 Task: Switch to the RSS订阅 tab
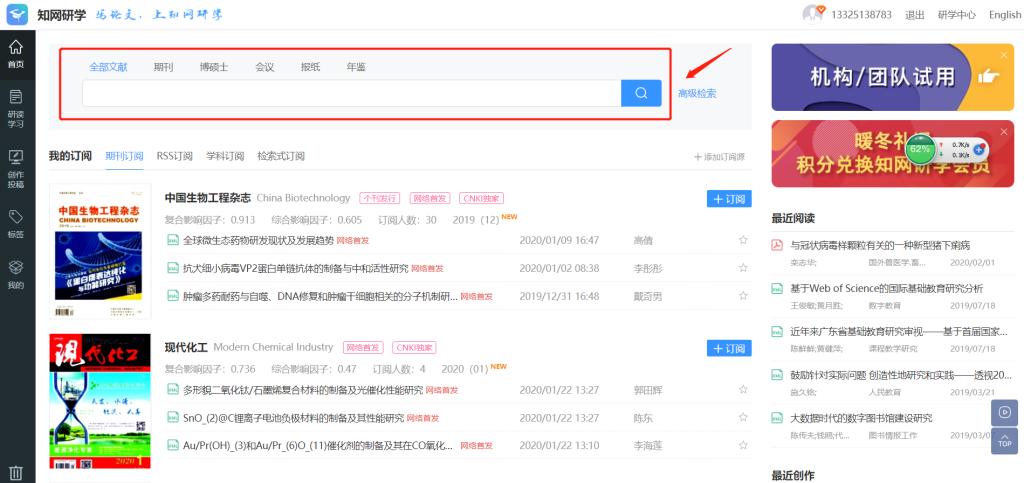(x=174, y=156)
